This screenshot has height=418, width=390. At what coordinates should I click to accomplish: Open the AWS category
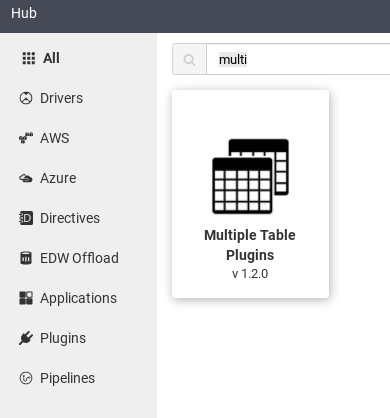(x=55, y=138)
